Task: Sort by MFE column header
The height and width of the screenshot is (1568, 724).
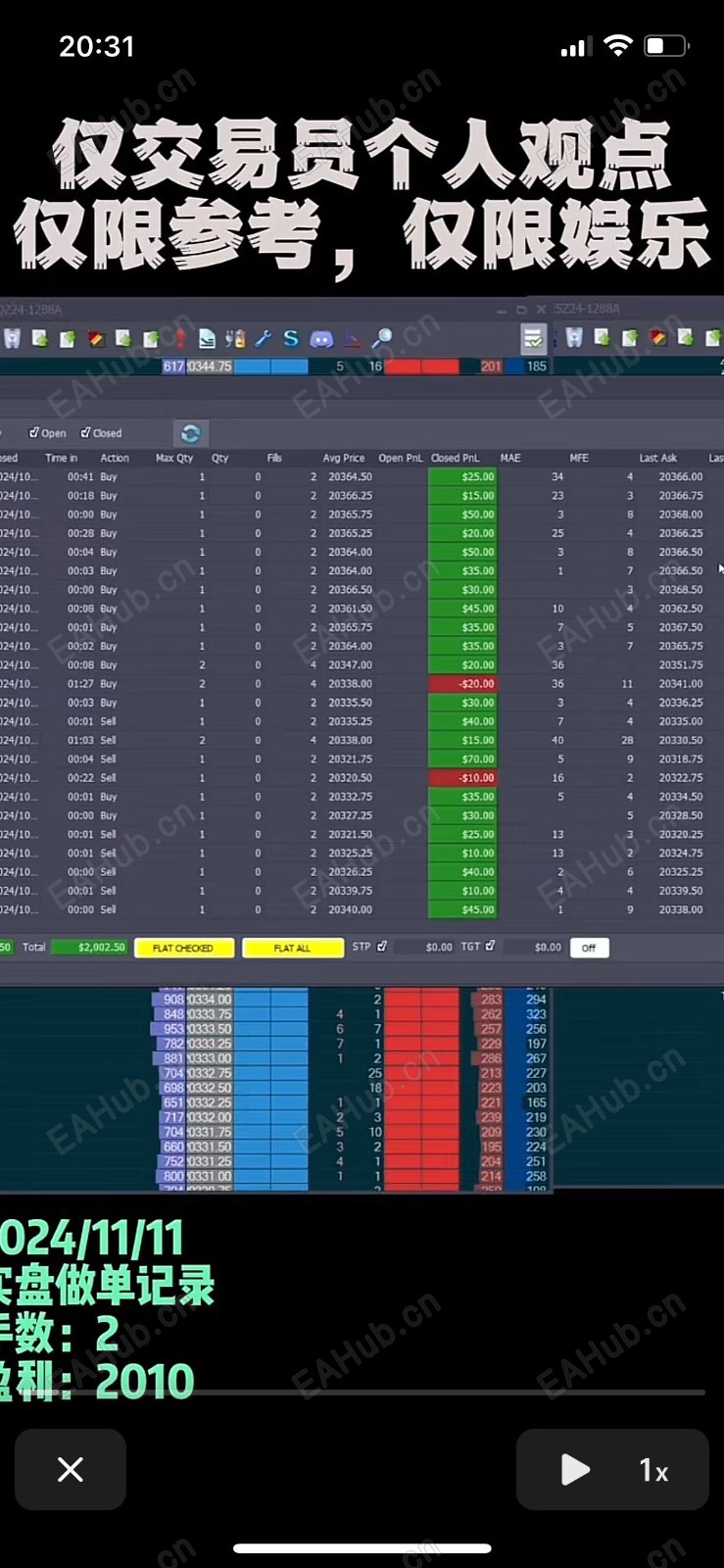Action: (579, 458)
